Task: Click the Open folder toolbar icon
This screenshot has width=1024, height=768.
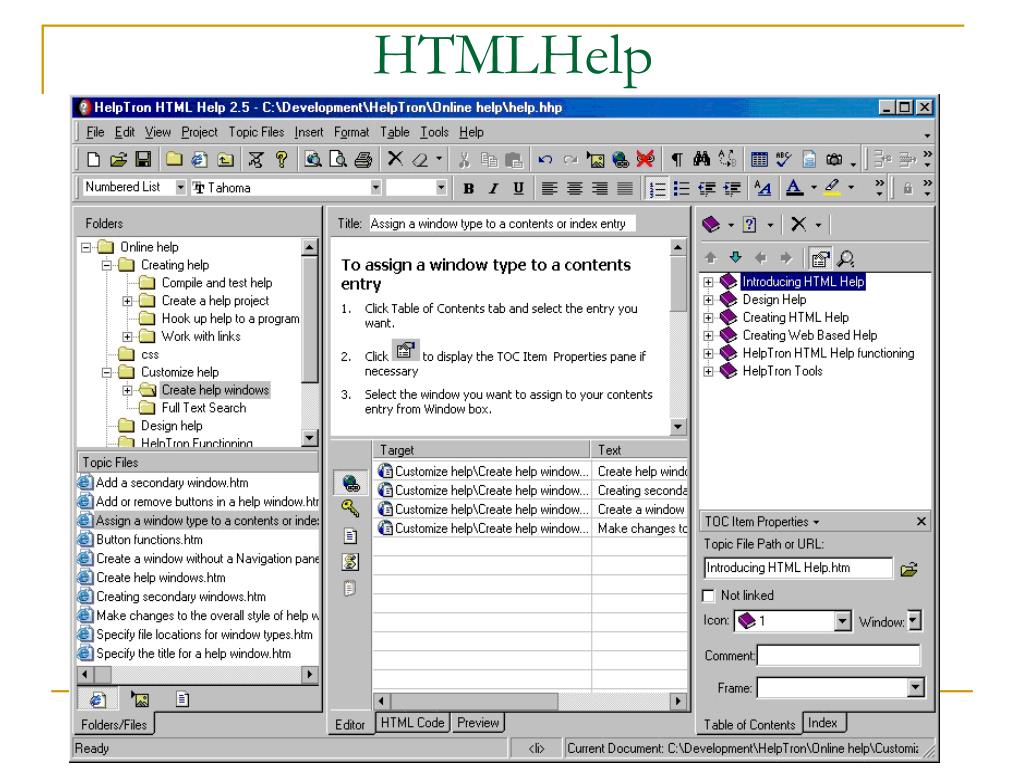Action: 118,159
